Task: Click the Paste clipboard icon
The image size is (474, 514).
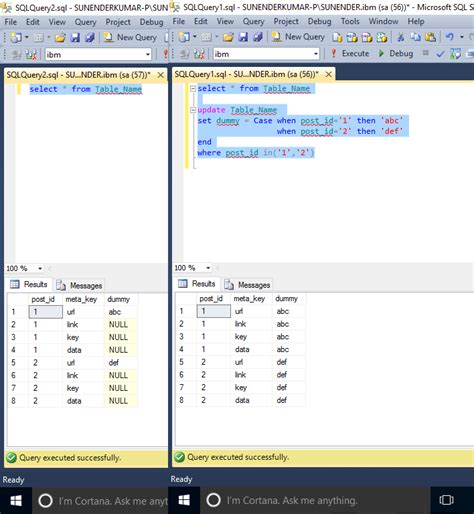Action: (x=430, y=37)
